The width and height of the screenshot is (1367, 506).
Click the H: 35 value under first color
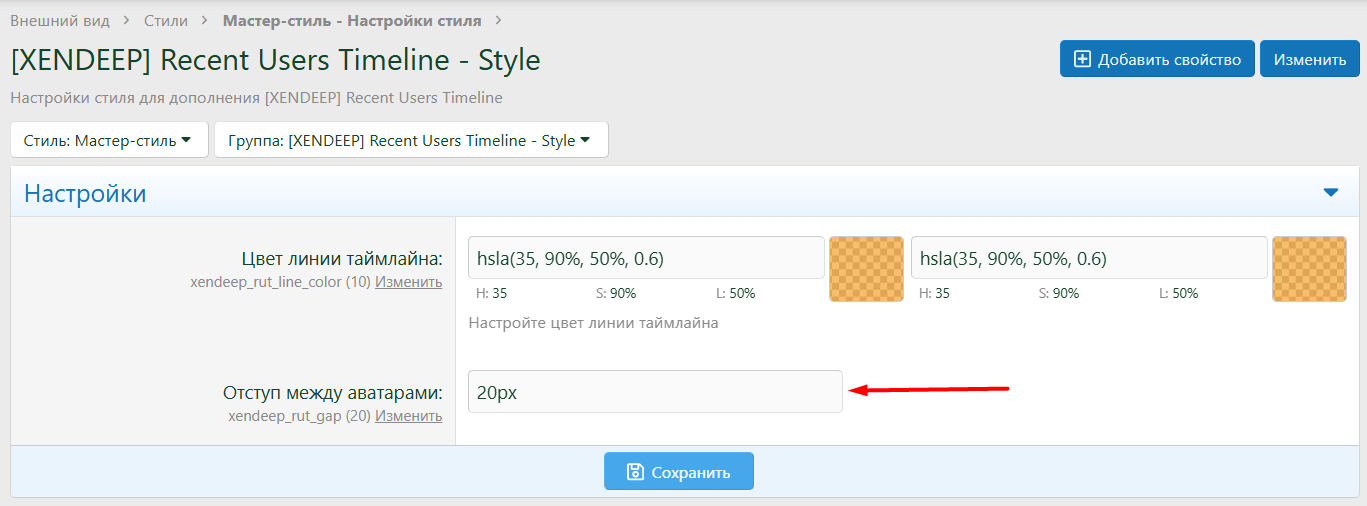tap(492, 294)
